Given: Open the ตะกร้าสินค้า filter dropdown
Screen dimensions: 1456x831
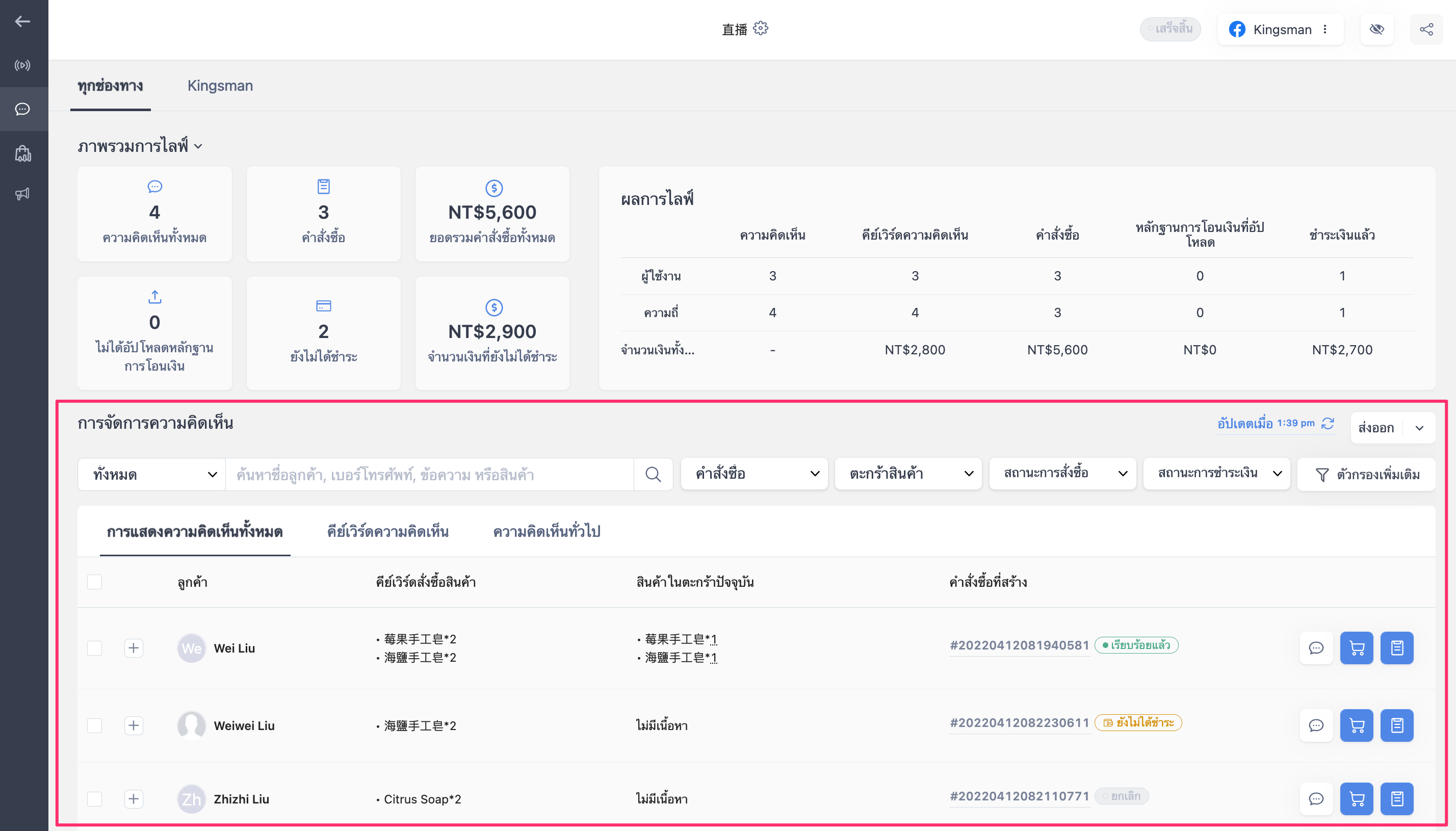Looking at the screenshot, I should pyautogui.click(x=908, y=474).
